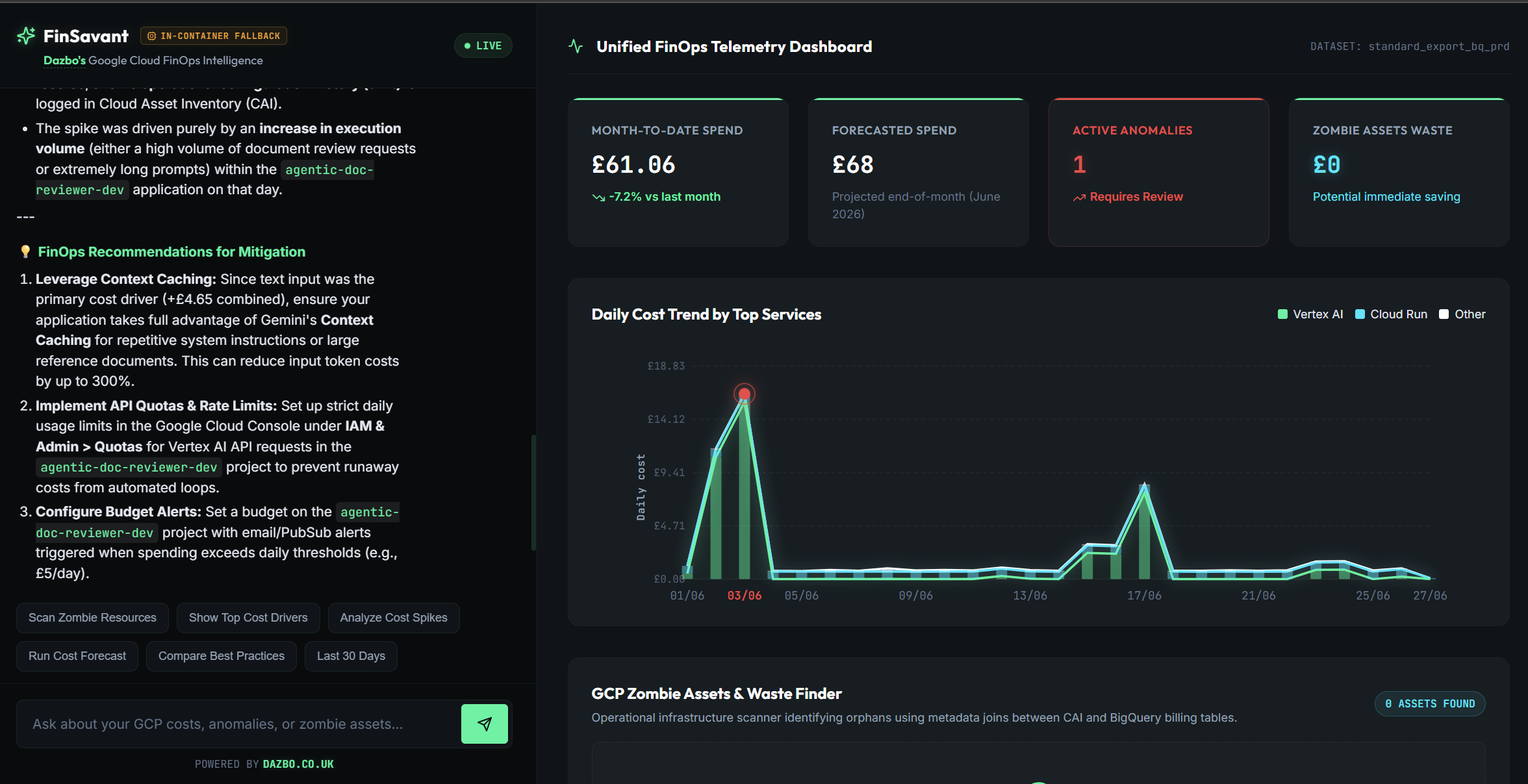Click the -7.2% vs last month text
This screenshot has height=784, width=1528.
tap(665, 197)
